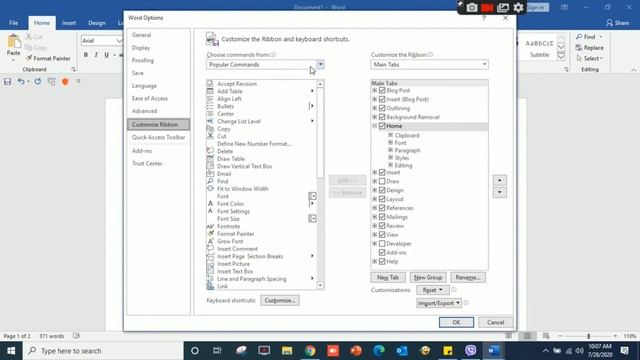Viewport: 640px width, 360px height.
Task: Open the recorder settings gear icon
Action: [x=518, y=7]
